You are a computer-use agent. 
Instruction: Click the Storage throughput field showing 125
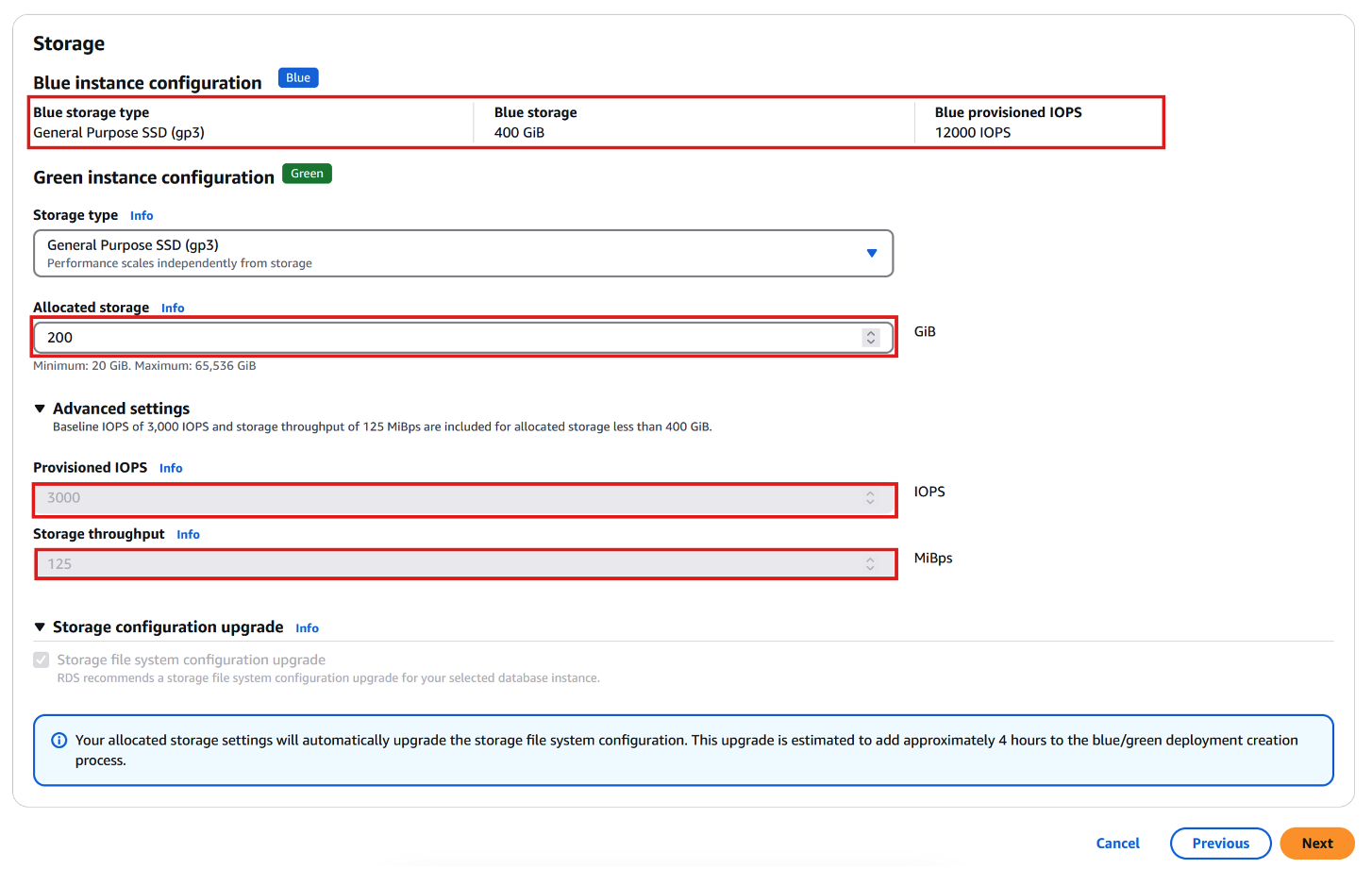(463, 564)
